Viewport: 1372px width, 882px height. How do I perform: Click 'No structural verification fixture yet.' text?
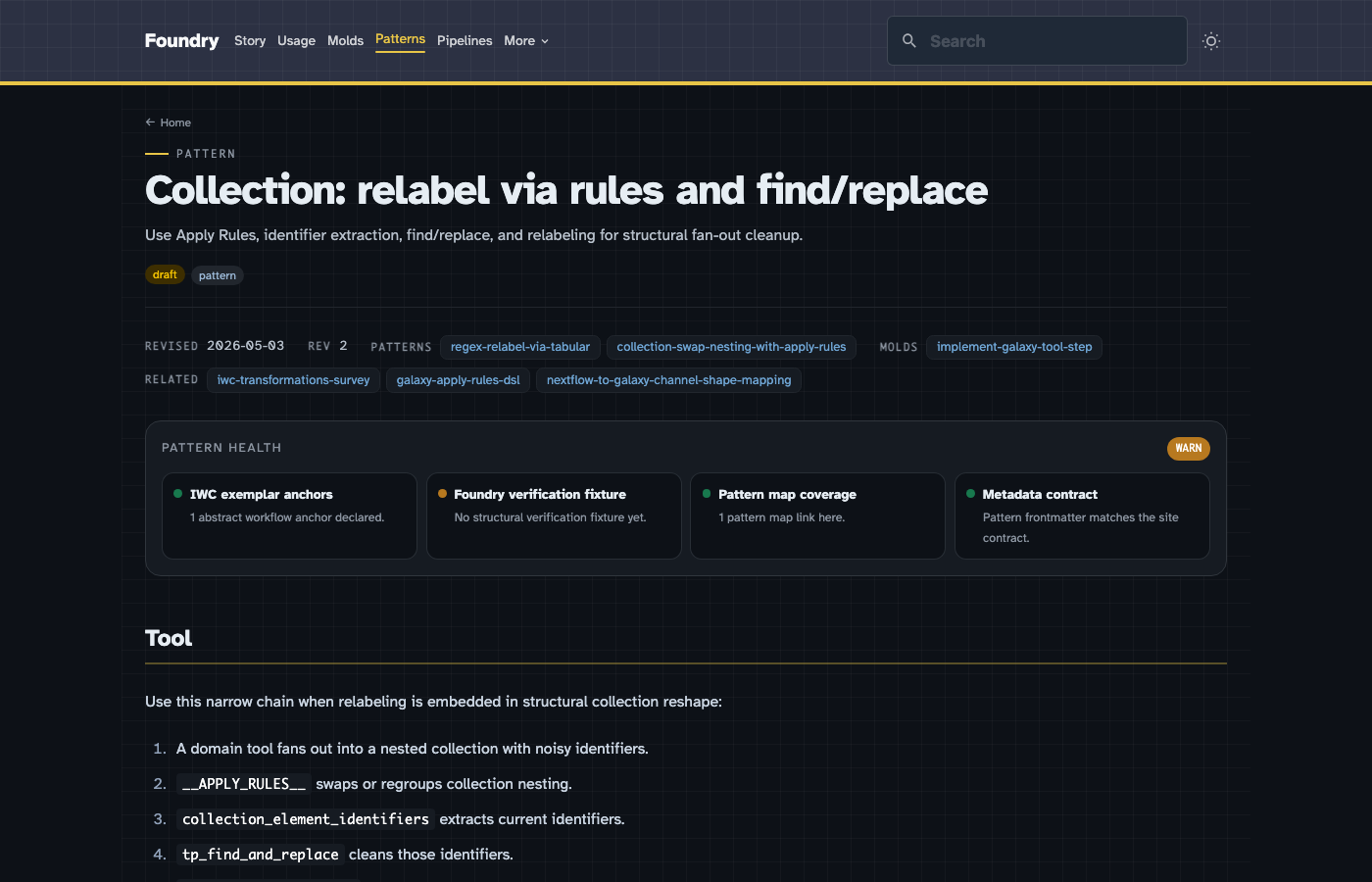550,517
